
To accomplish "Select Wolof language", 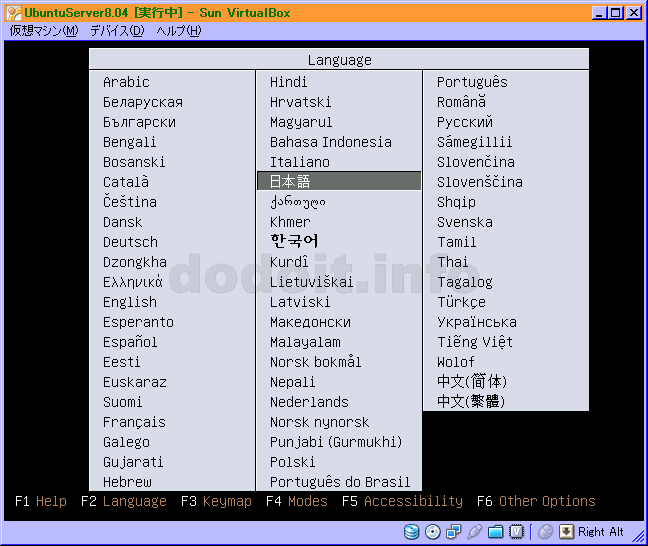I will tap(455, 362).
